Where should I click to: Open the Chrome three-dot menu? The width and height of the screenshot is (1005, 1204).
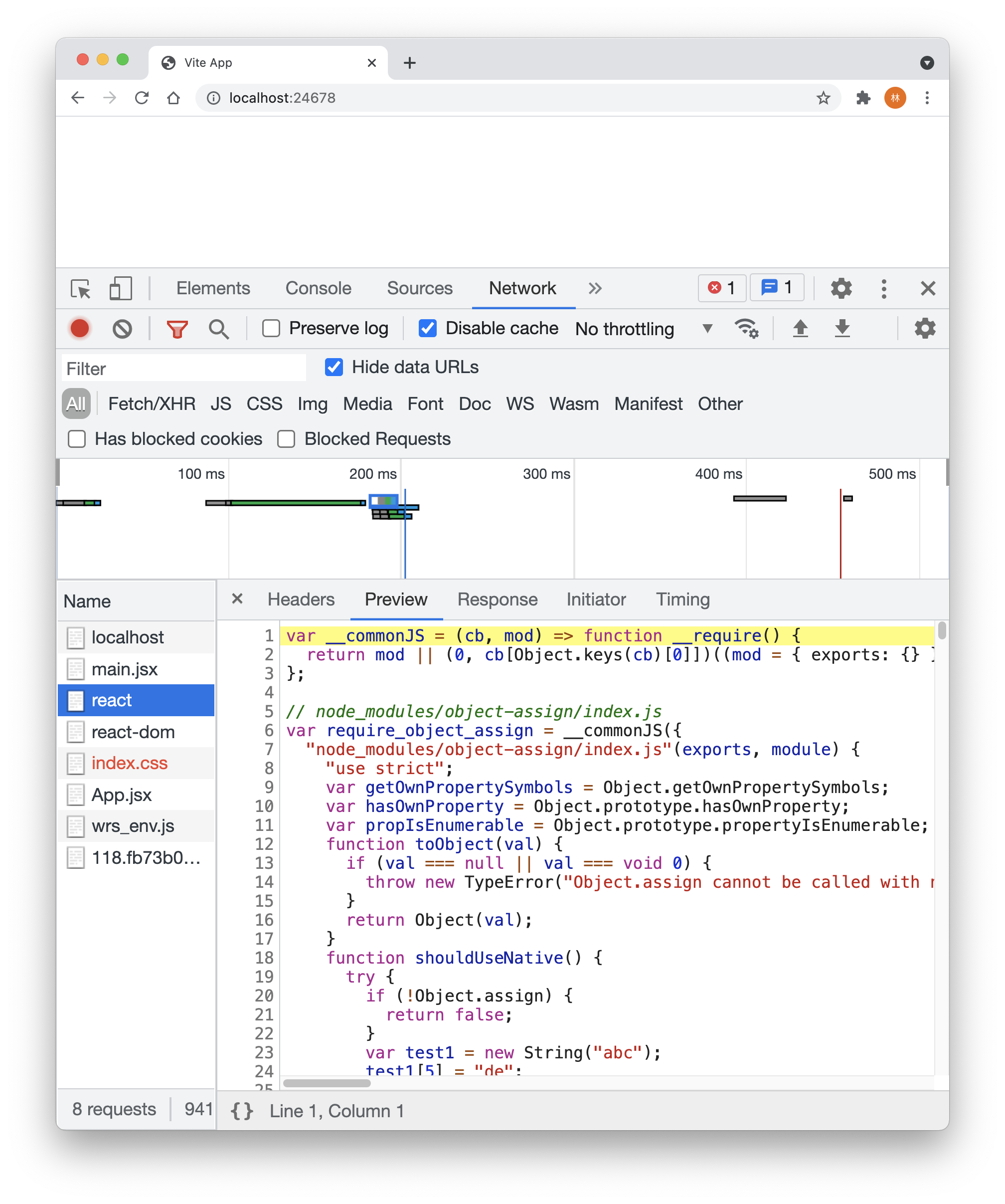(x=927, y=98)
